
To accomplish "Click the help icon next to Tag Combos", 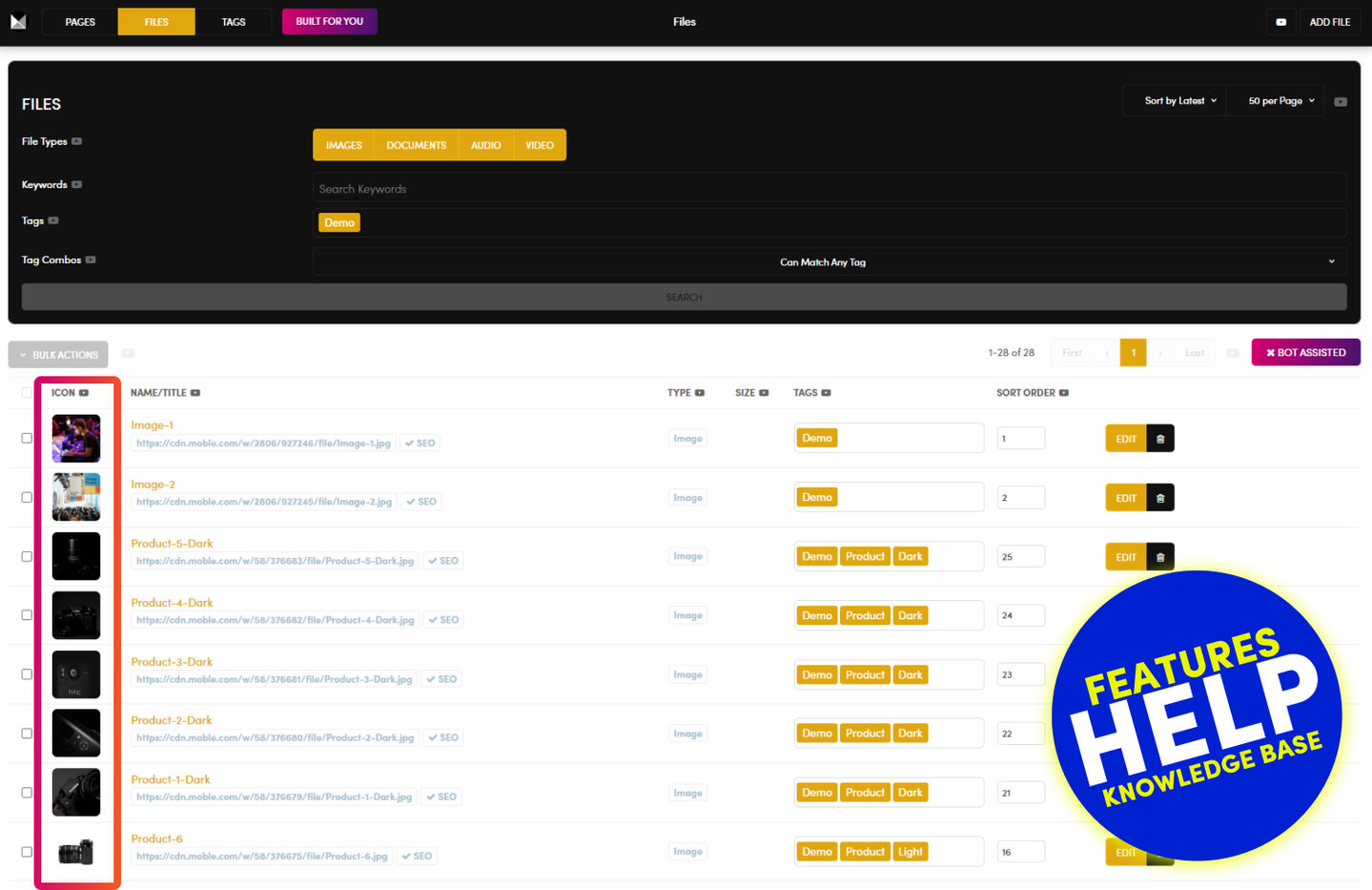I will pos(91,259).
